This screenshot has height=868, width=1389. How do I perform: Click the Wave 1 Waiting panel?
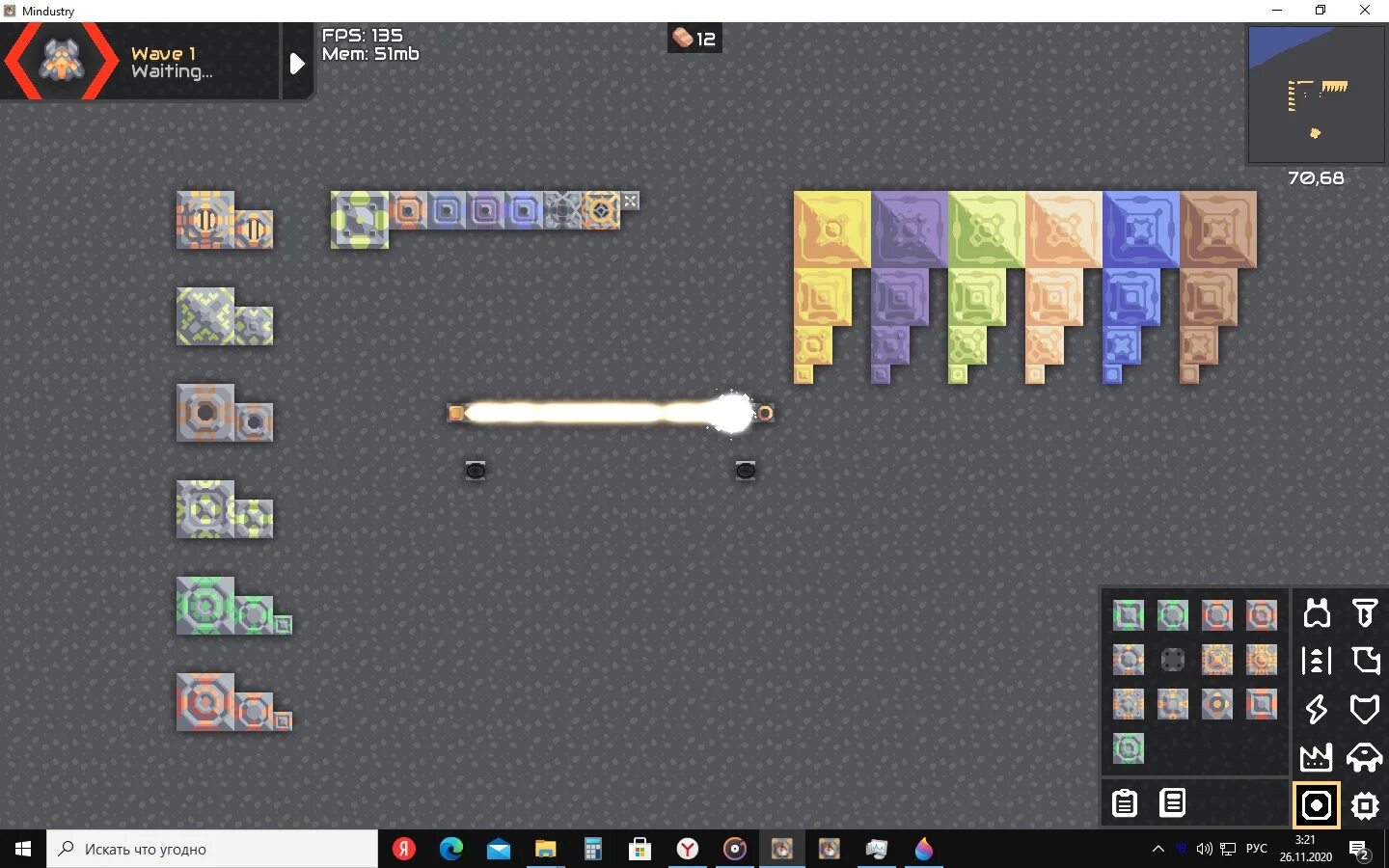tap(140, 62)
